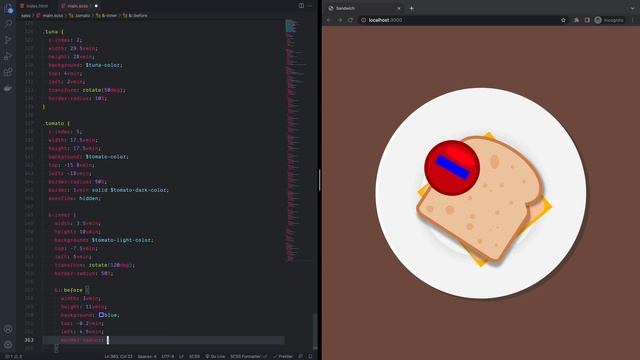Click the rotate(120deg) transform line
Viewport: 640px width, 360px height.
[x=94, y=265]
